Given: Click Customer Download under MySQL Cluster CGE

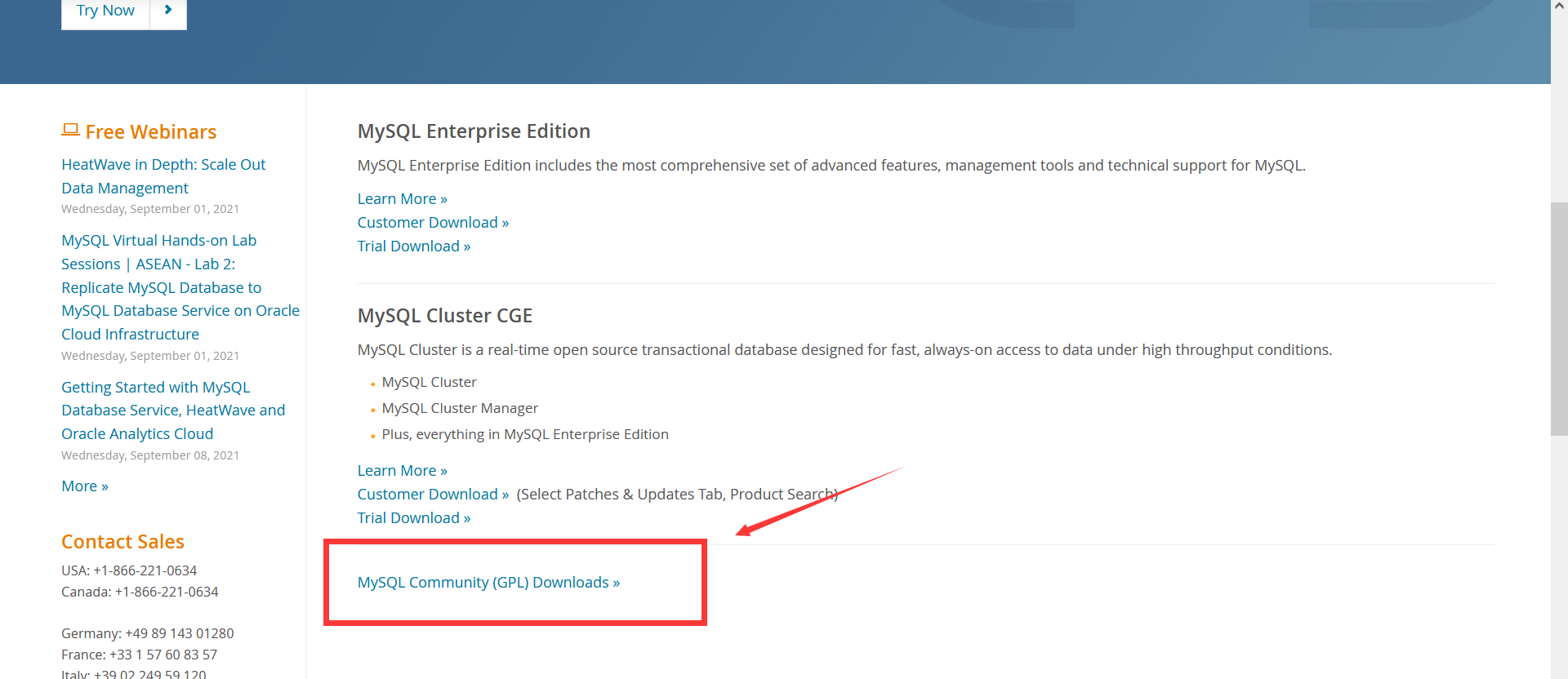Looking at the screenshot, I should pyautogui.click(x=433, y=495).
